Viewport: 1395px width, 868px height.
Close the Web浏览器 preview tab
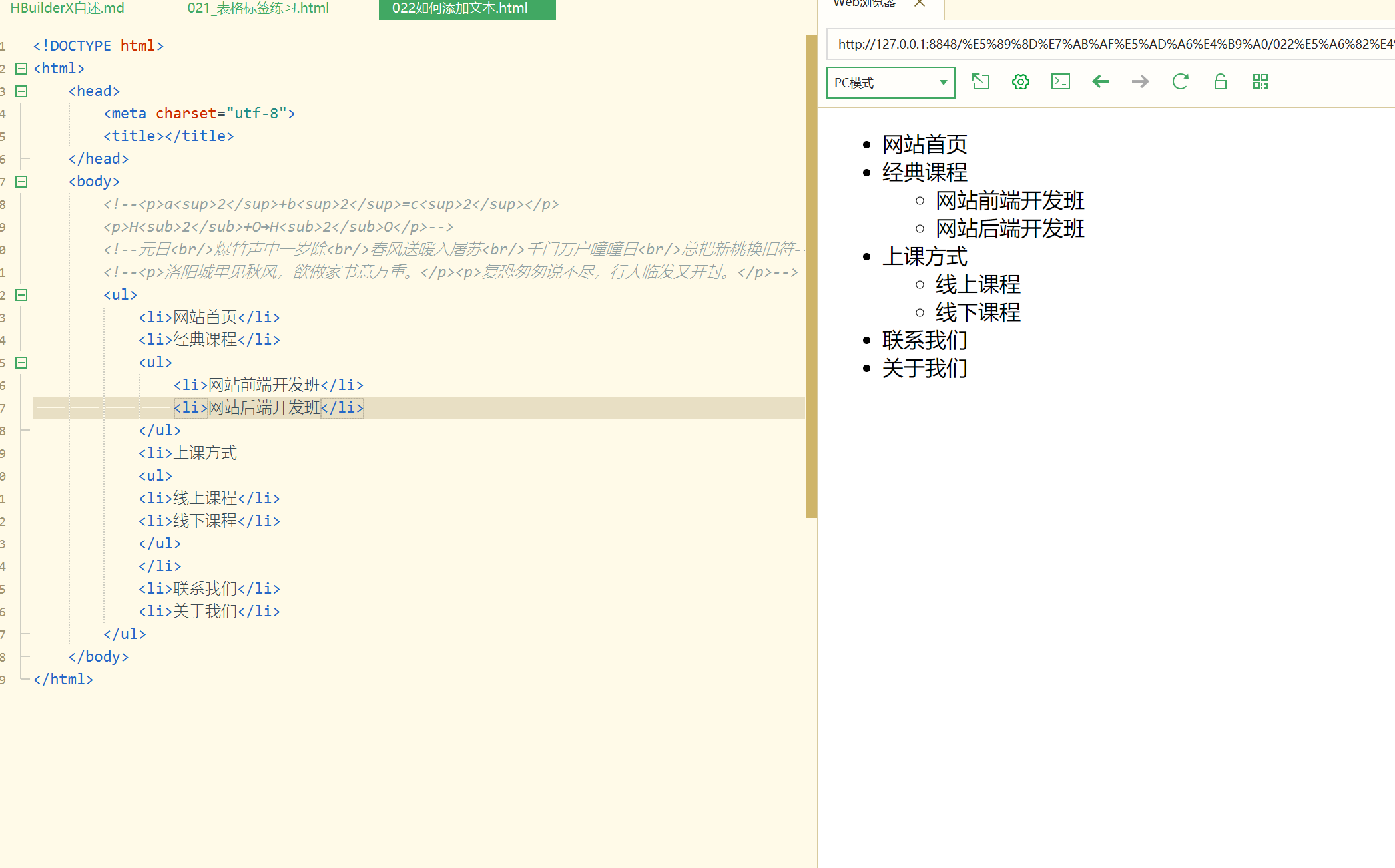pos(920,3)
